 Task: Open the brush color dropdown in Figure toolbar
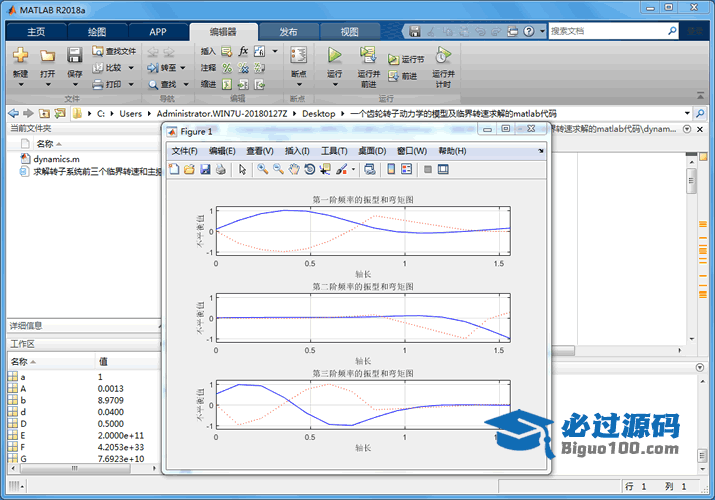coord(353,170)
